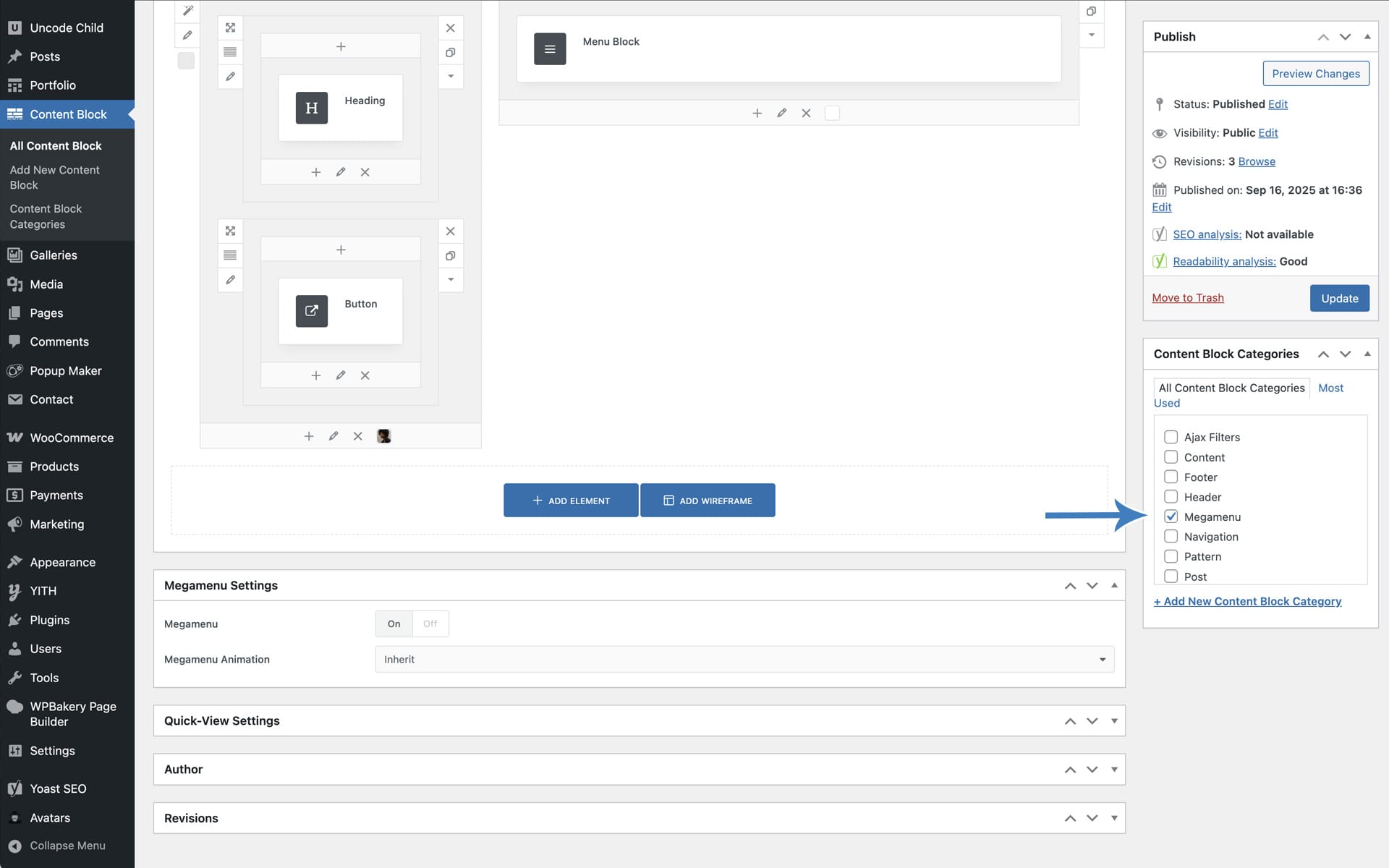Click the Menu Block hamburger icon

click(550, 49)
